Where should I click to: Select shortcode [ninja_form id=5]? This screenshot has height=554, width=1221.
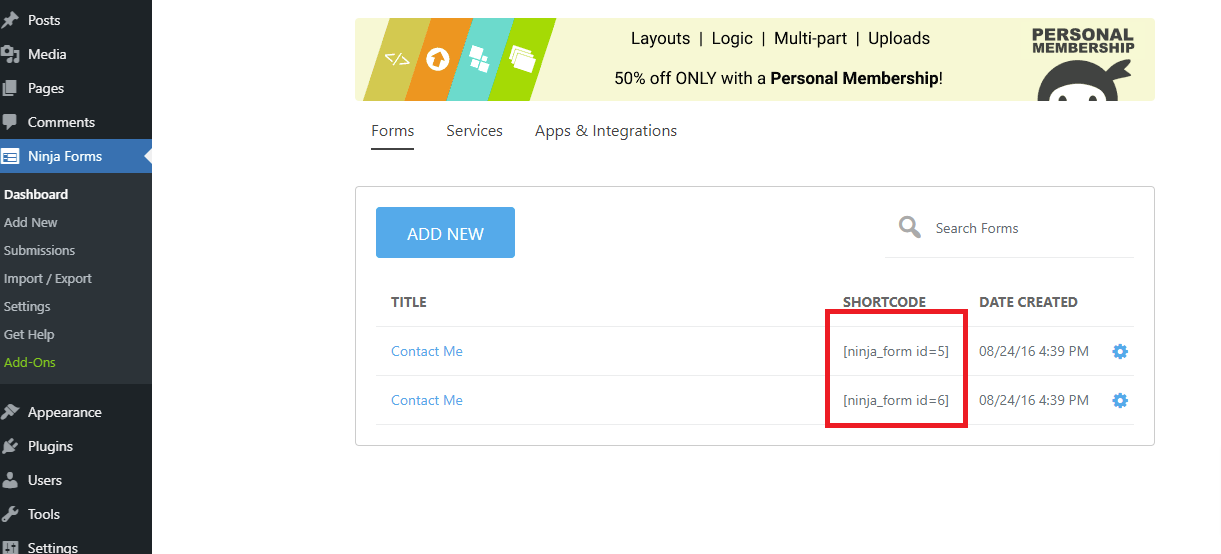tap(896, 351)
